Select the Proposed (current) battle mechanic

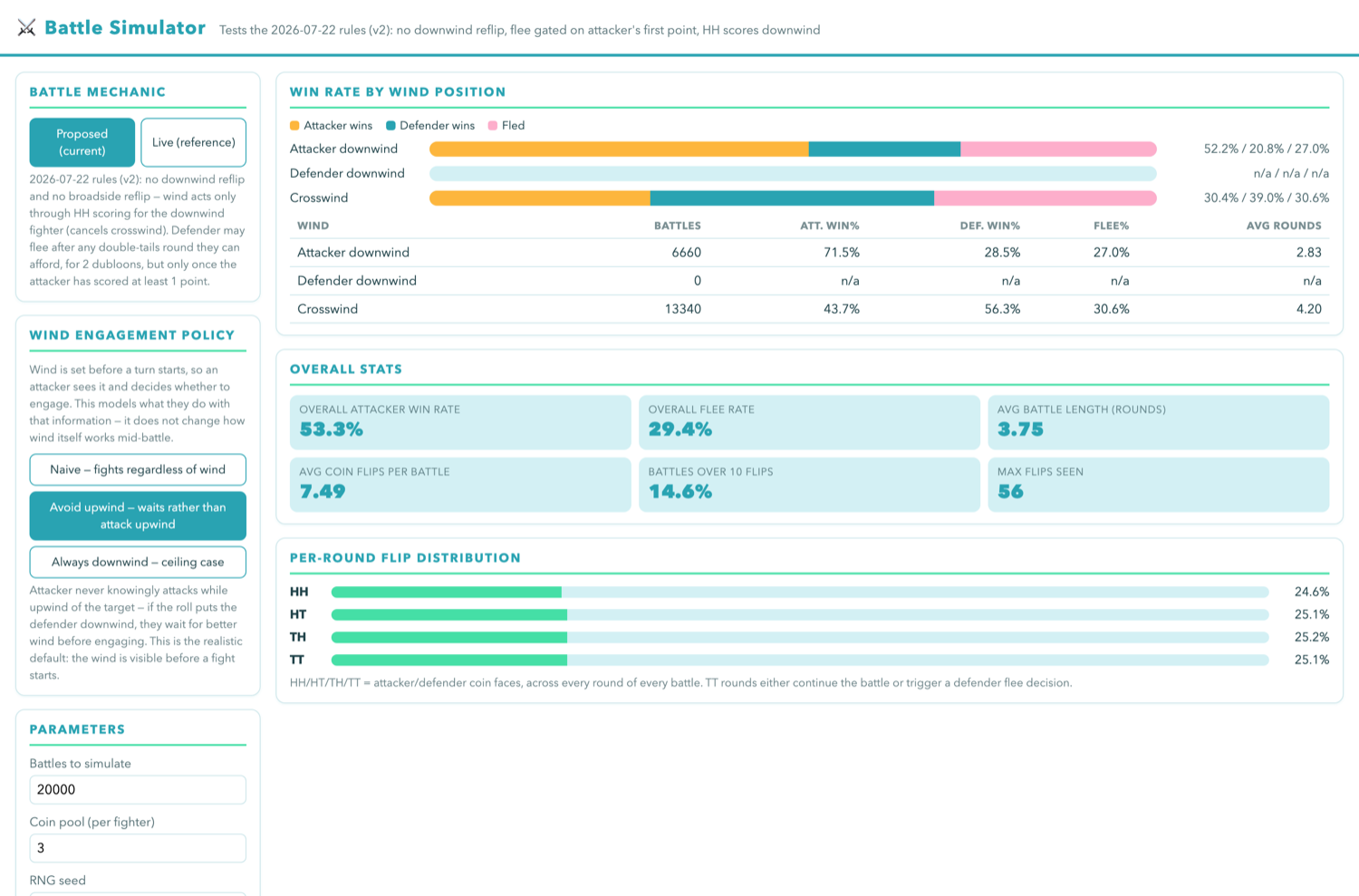(82, 142)
